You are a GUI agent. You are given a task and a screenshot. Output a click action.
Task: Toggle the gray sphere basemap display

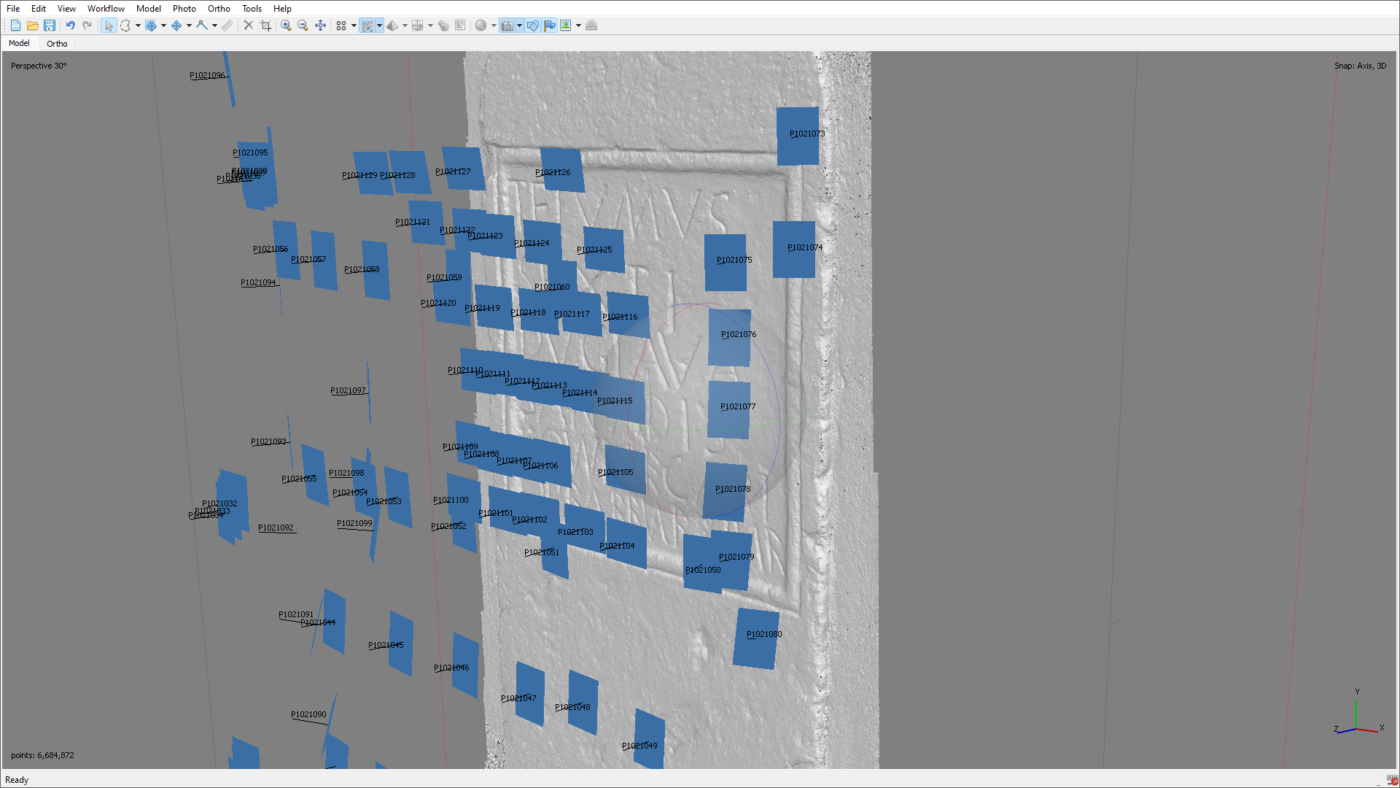click(480, 25)
